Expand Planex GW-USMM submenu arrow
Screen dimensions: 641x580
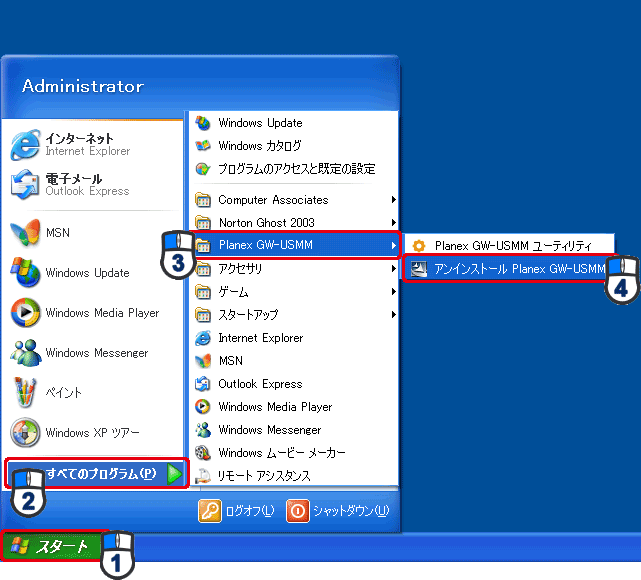click(x=393, y=245)
